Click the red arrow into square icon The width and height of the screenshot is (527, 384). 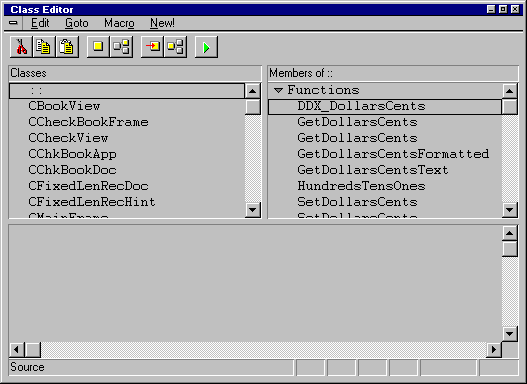point(152,47)
